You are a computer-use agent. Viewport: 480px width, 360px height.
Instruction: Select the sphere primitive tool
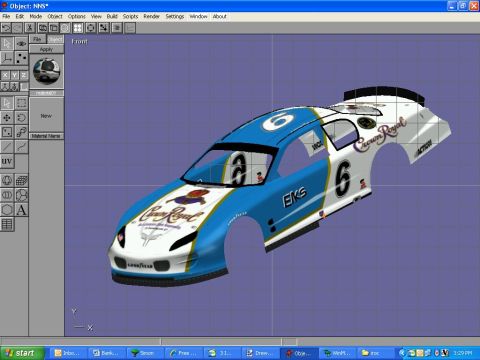7,181
